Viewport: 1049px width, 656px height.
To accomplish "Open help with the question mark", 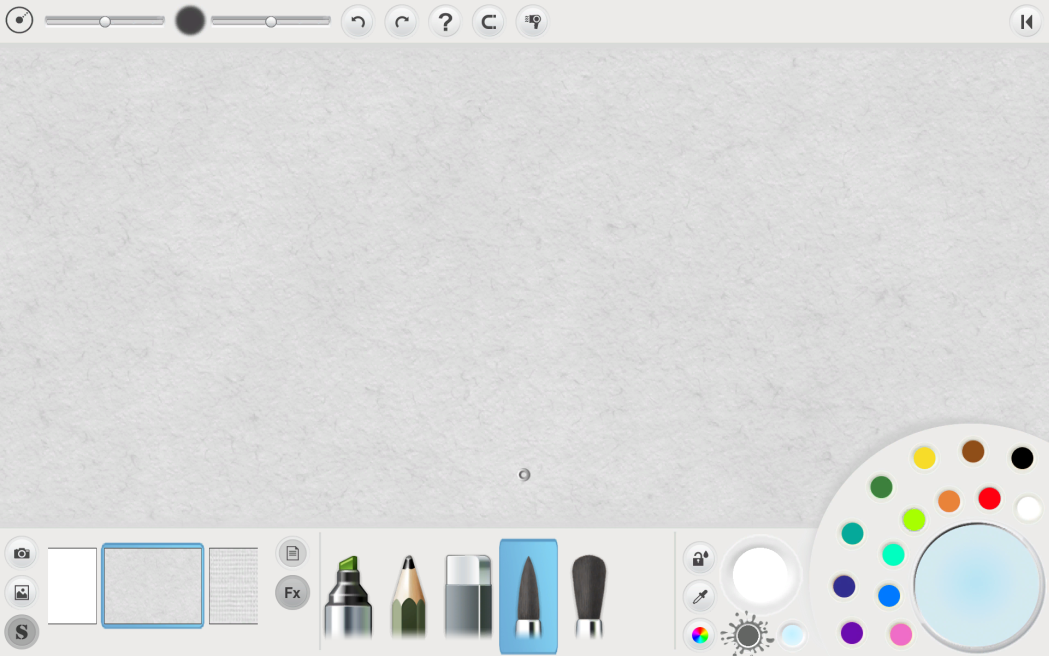I will 445,21.
